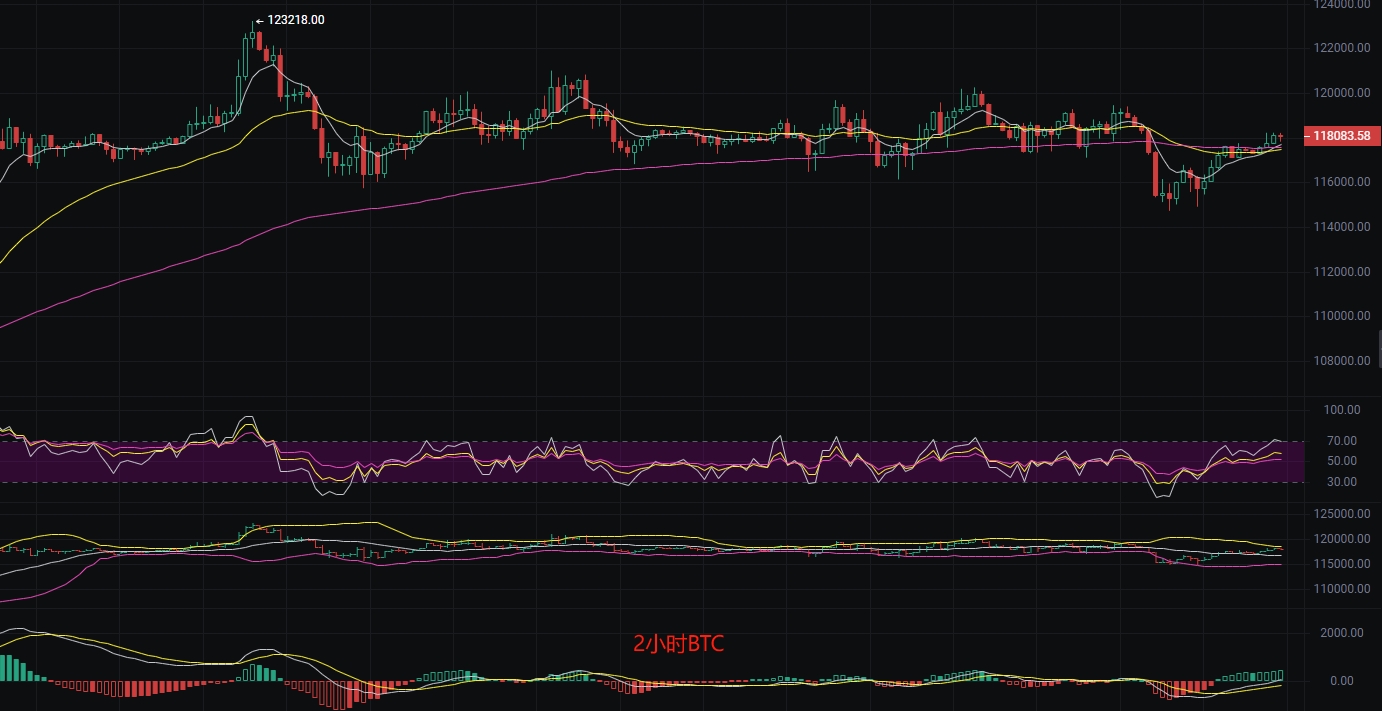The image size is (1382, 711).
Task: Click the 115000.00 label in the Bollinger panel
Action: pos(1342,564)
